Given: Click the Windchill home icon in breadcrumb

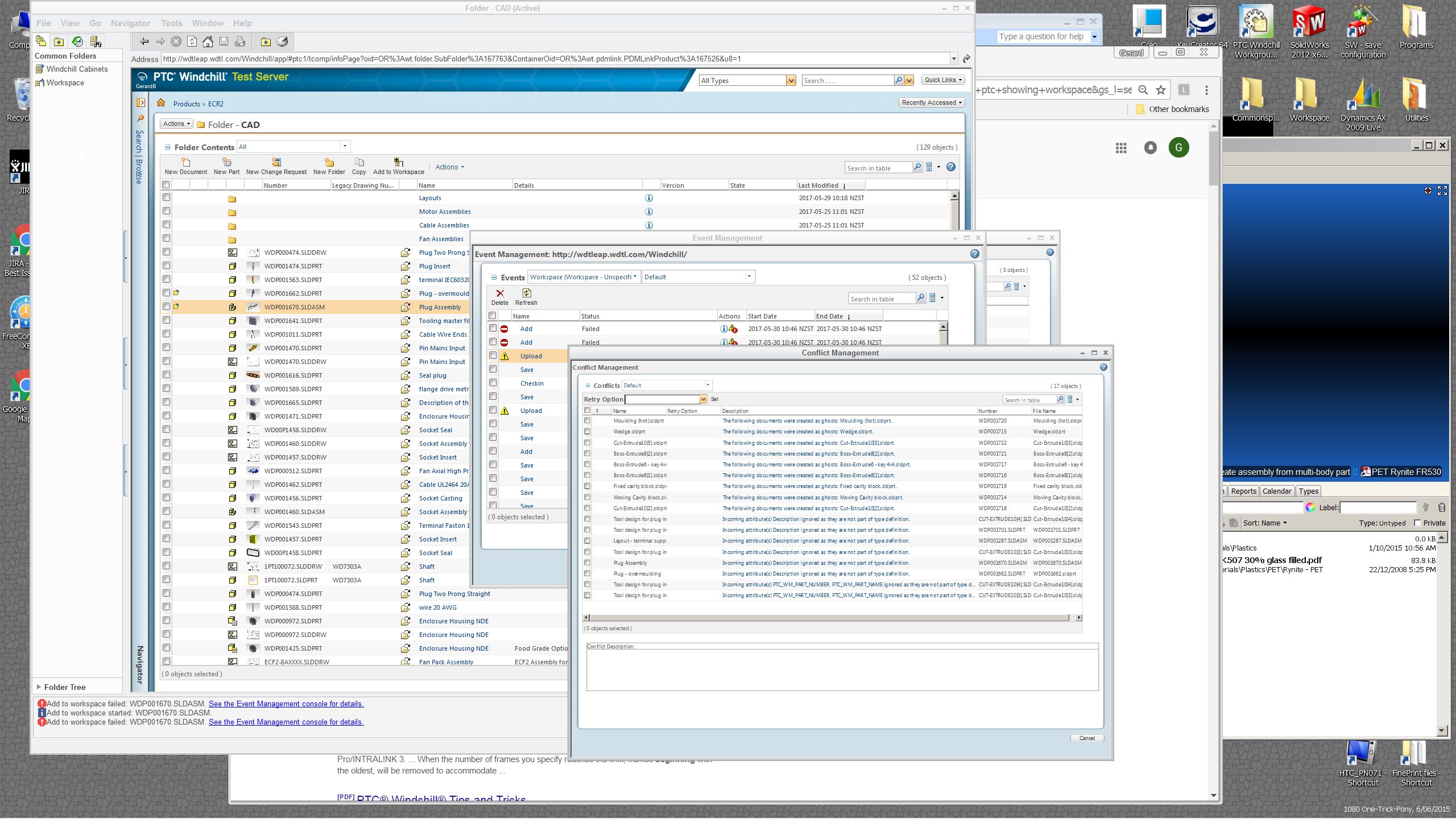Looking at the screenshot, I should [x=161, y=103].
